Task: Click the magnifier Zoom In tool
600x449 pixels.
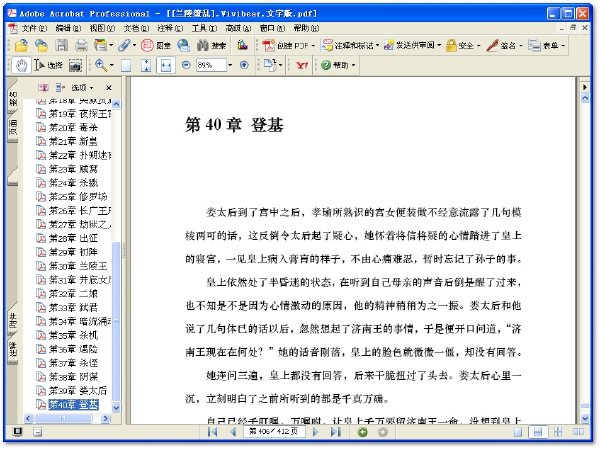Action: pyautogui.click(x=101, y=65)
